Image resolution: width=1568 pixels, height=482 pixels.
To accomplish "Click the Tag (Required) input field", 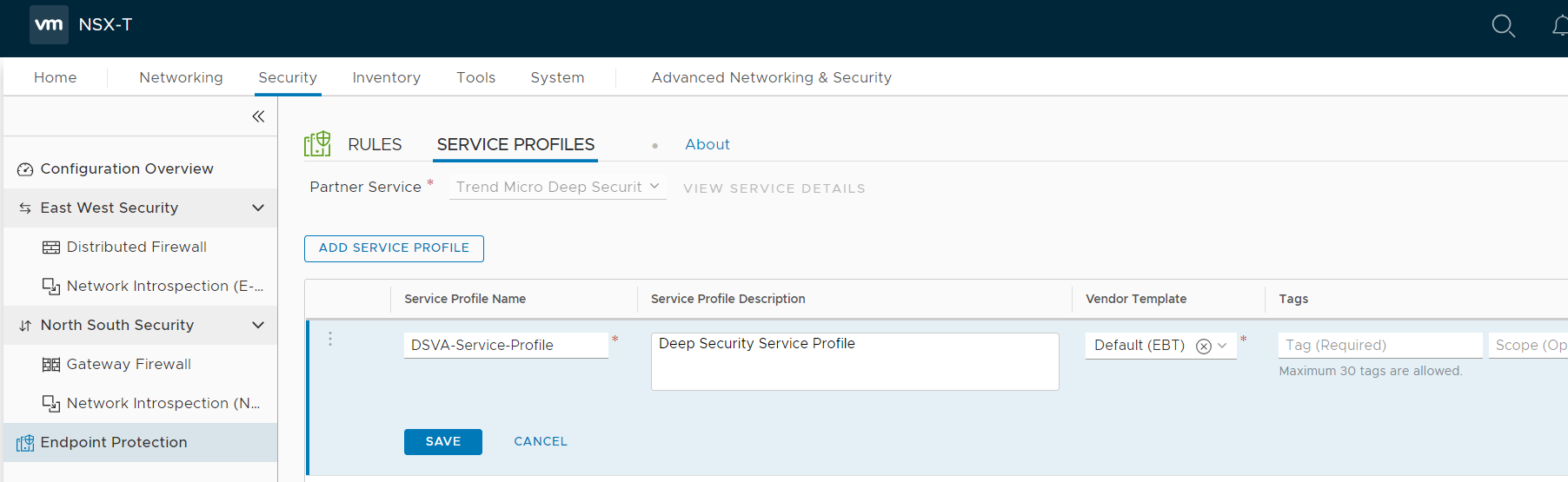I will coord(1379,345).
